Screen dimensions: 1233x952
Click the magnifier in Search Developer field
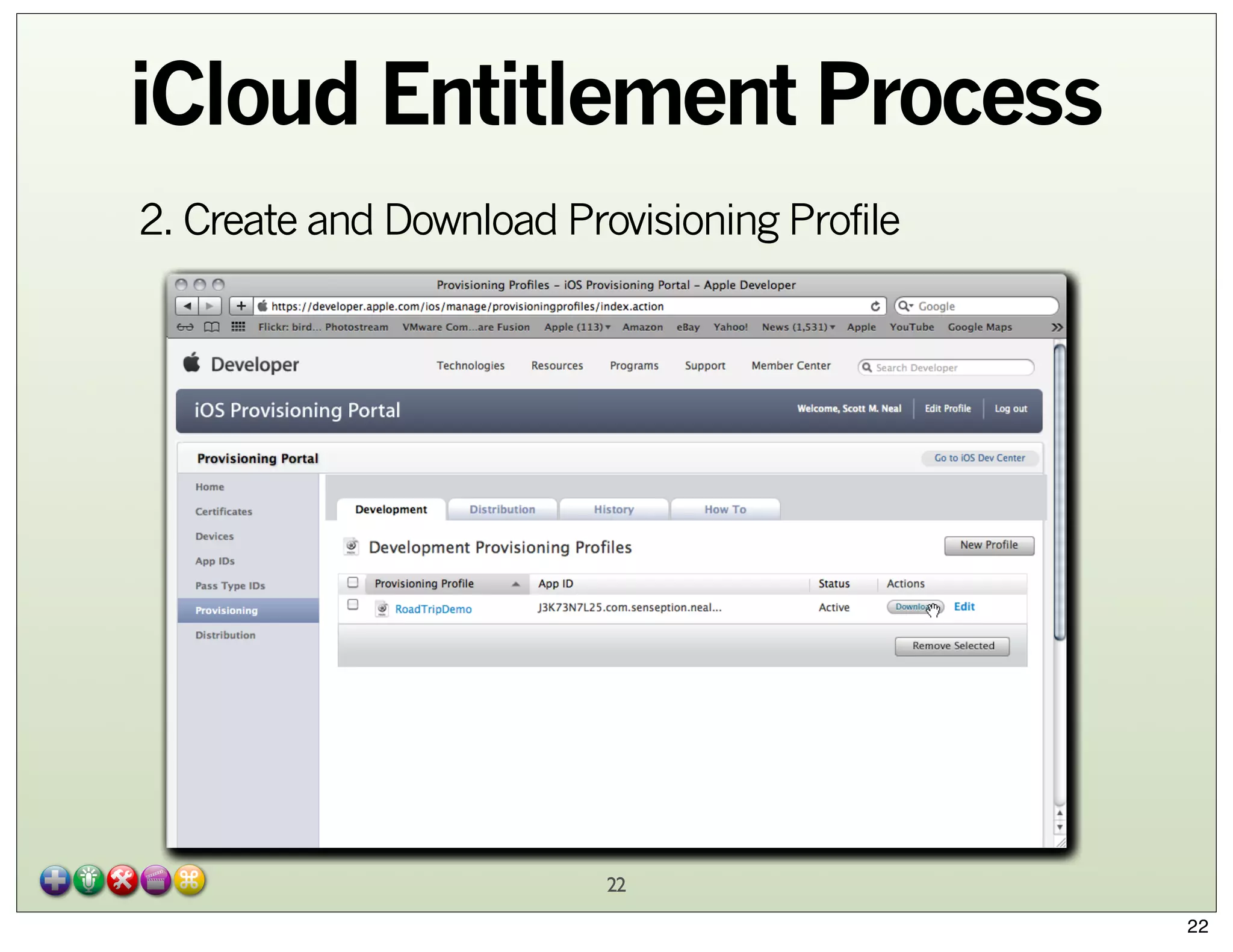click(x=867, y=367)
